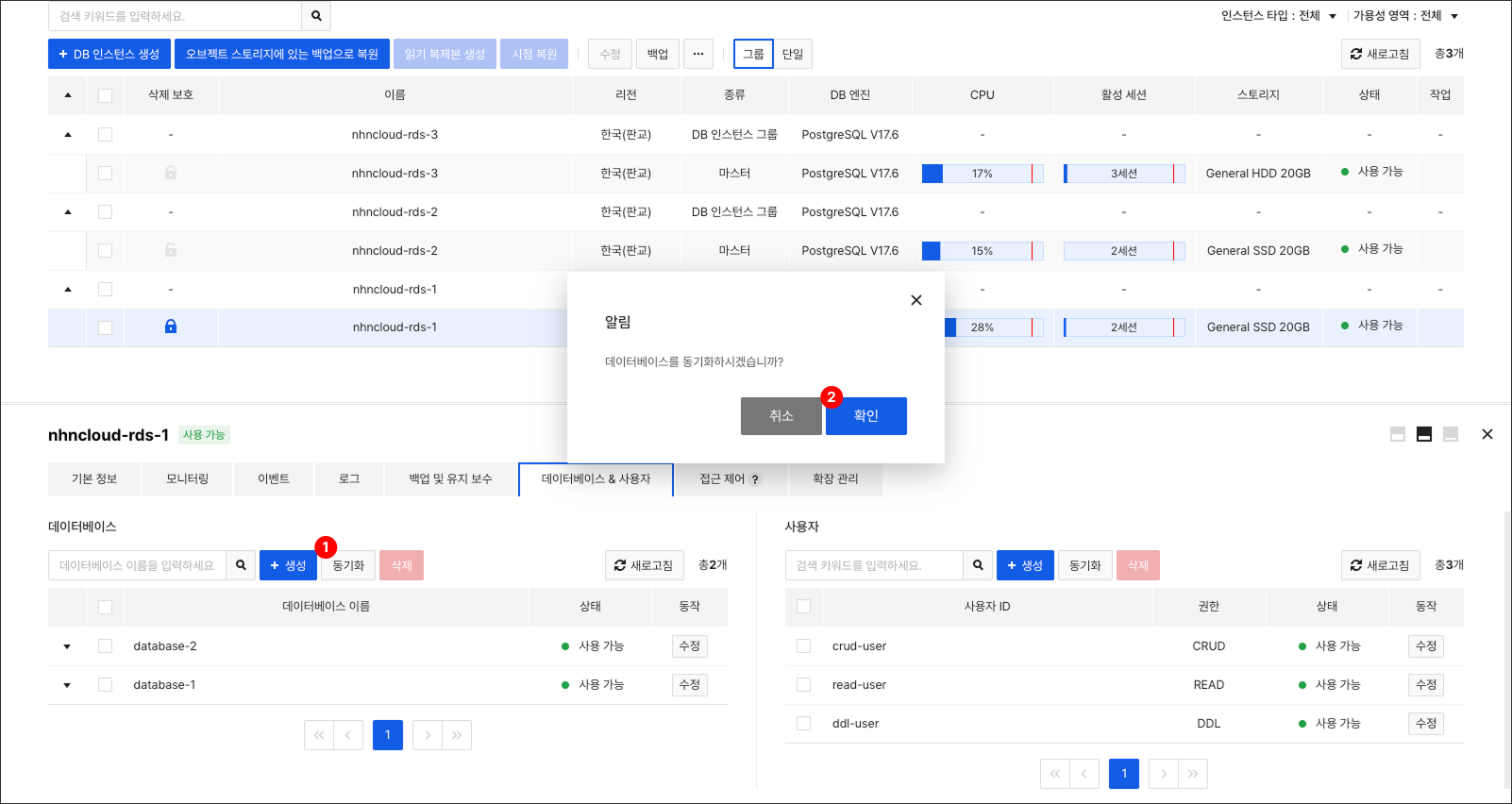Open 가용성 영역 filter dropdown
This screenshot has height=804, width=1512.
(x=1406, y=16)
